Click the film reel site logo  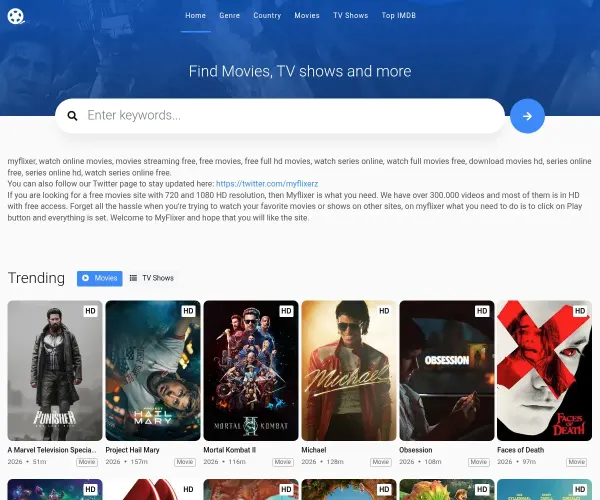(x=16, y=16)
